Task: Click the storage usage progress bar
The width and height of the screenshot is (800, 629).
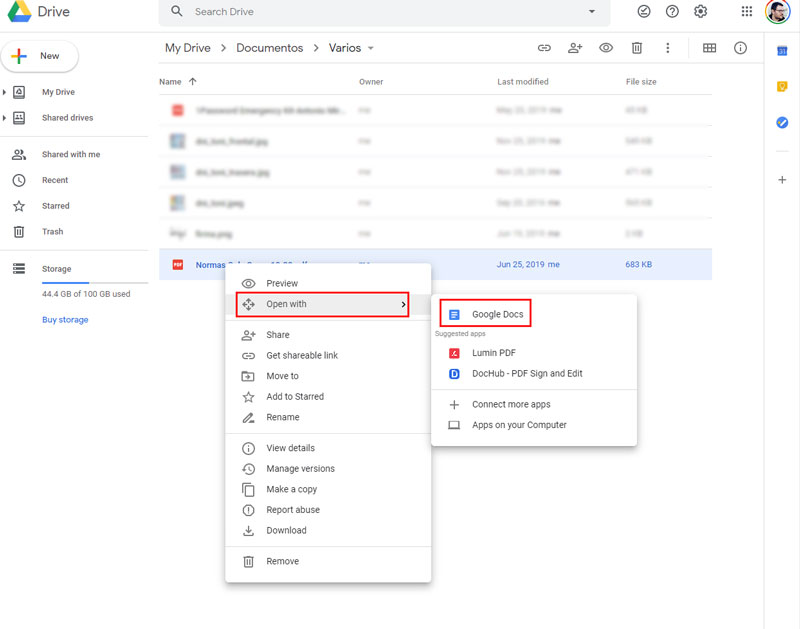Action: [x=80, y=283]
